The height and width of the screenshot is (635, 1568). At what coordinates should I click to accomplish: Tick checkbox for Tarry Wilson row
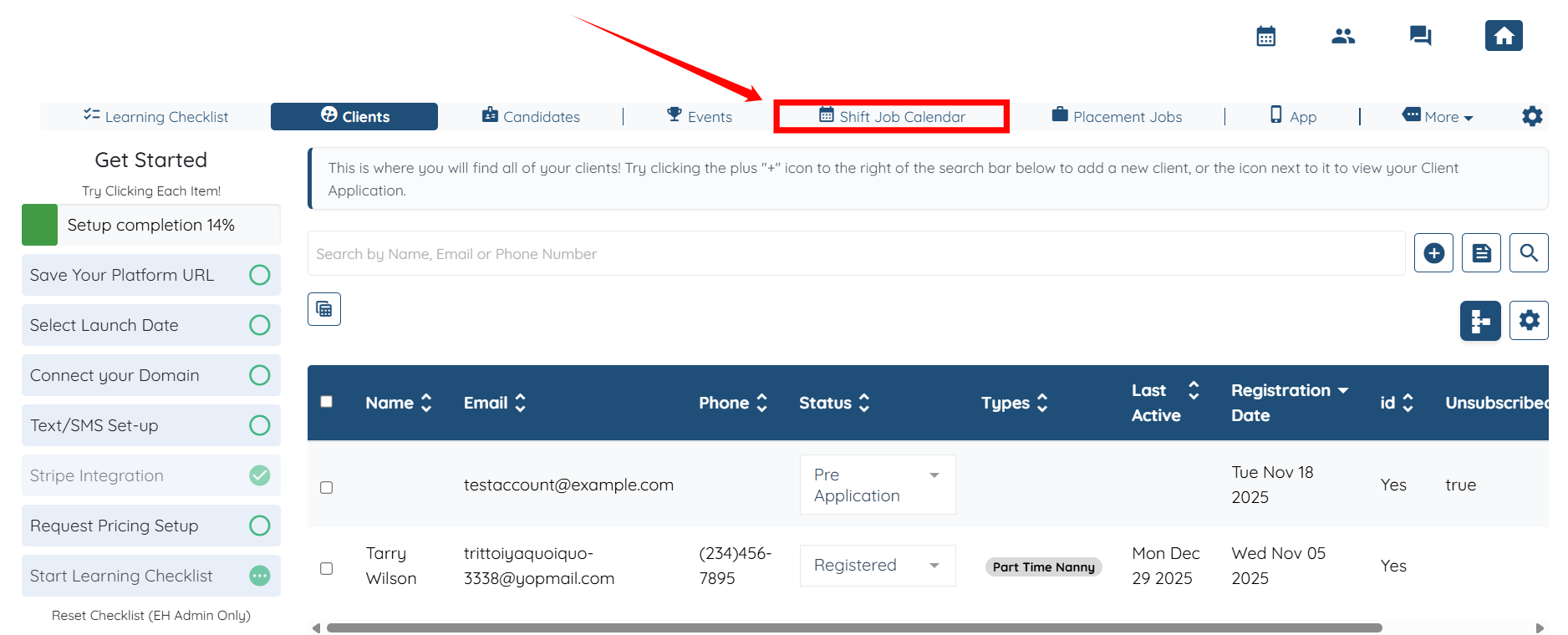[327, 568]
